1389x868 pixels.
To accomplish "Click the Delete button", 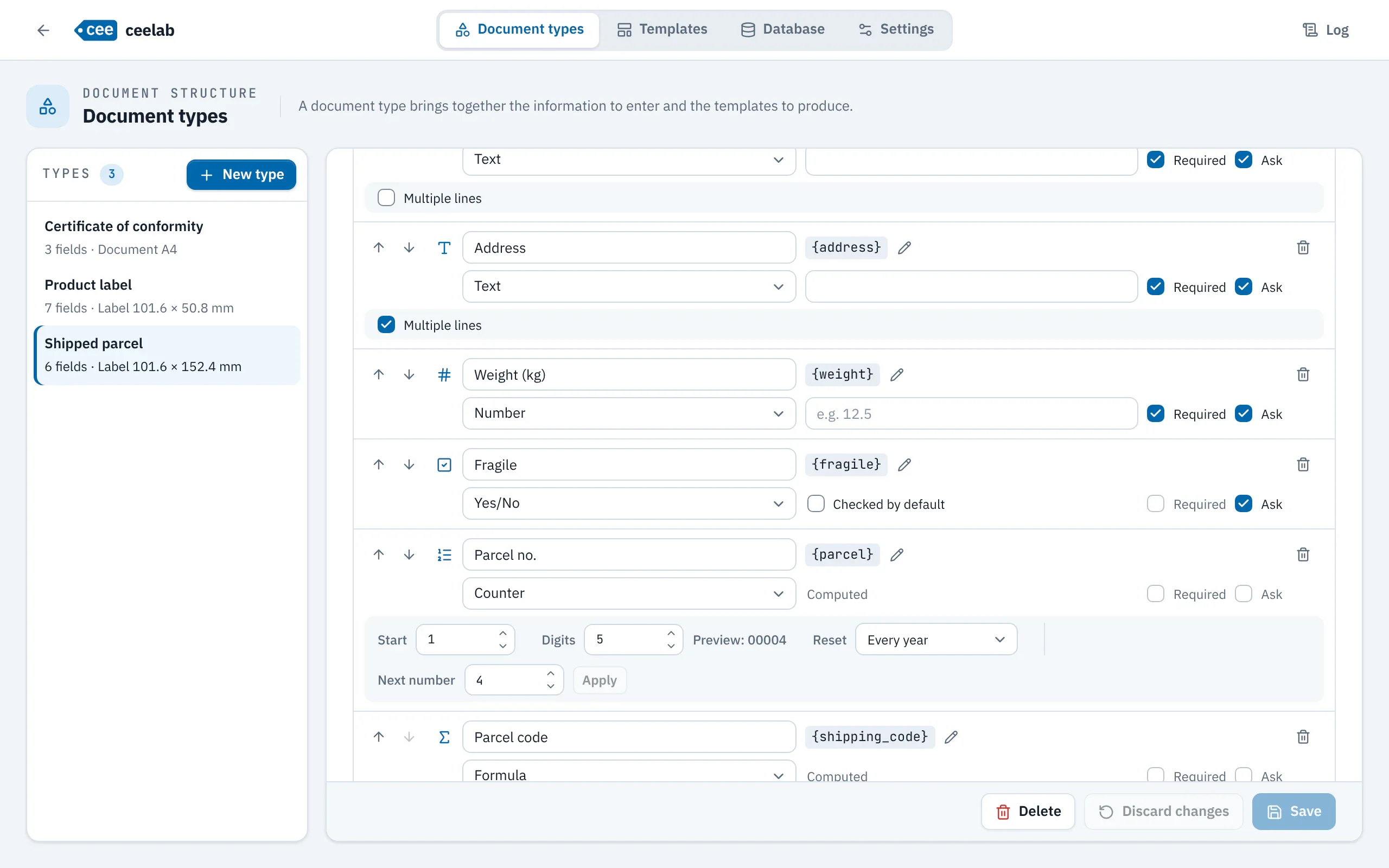I will tap(1028, 811).
